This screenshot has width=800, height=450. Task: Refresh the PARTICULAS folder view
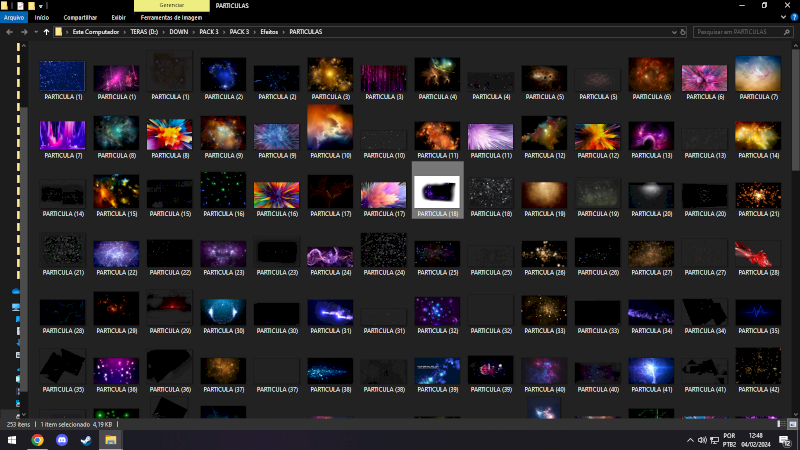pos(681,32)
